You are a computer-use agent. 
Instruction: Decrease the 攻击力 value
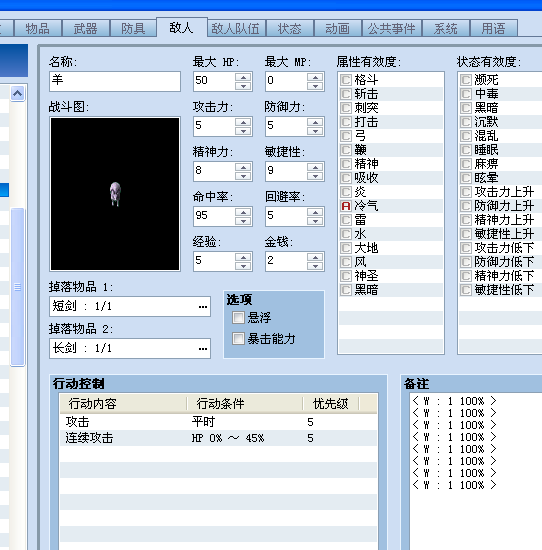(243, 131)
